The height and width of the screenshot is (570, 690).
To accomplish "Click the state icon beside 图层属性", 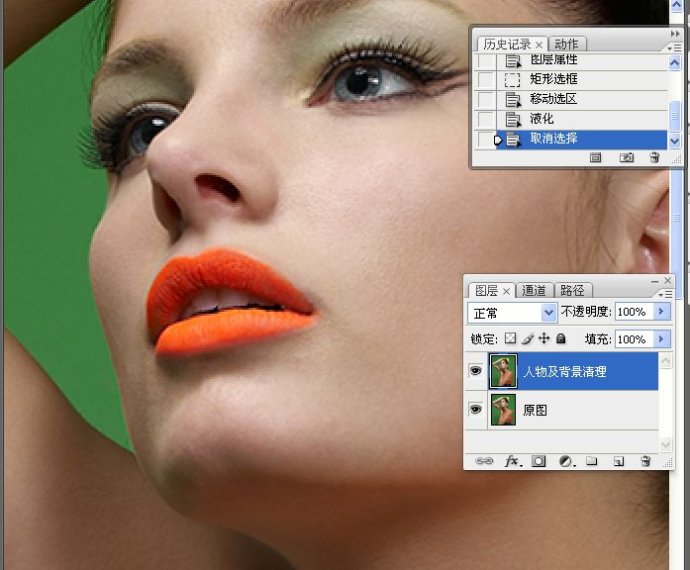I will 512,61.
